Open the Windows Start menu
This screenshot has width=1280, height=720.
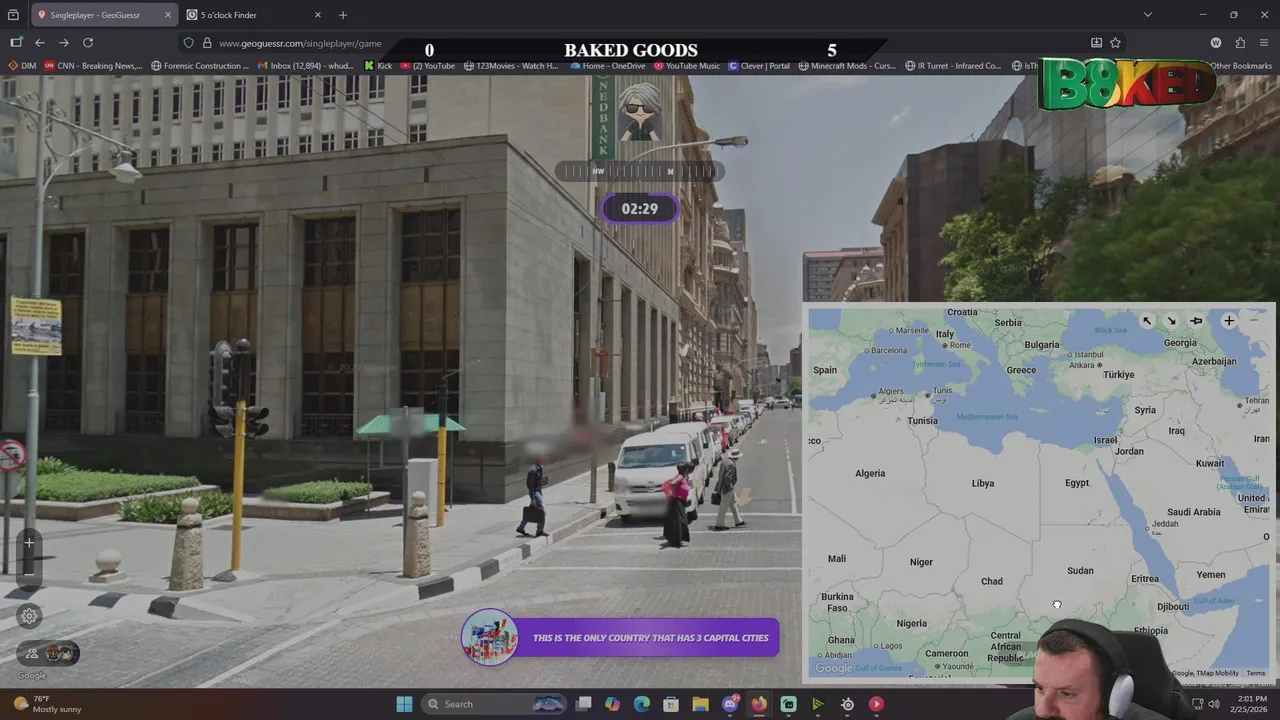[404, 704]
